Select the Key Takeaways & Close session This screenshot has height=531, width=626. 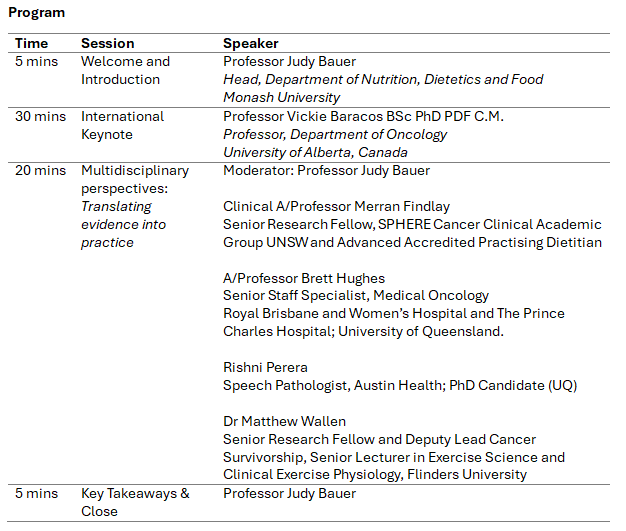135,502
